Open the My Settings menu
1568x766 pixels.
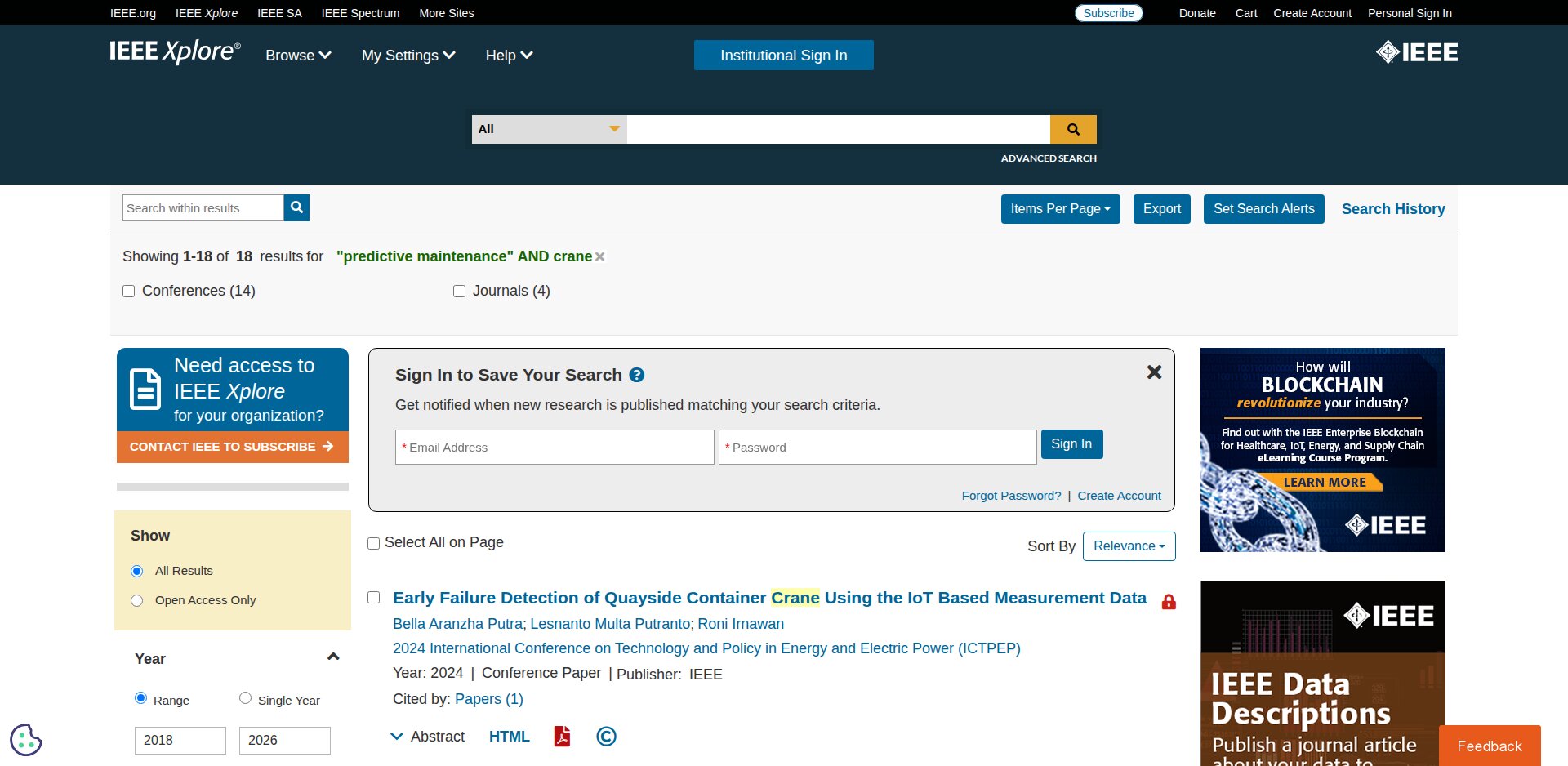click(x=408, y=56)
